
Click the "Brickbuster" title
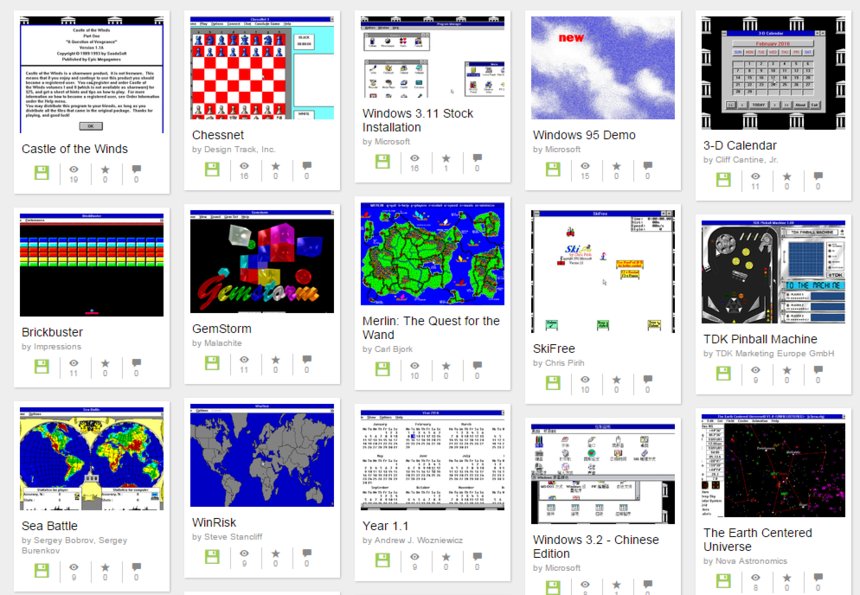(52, 332)
